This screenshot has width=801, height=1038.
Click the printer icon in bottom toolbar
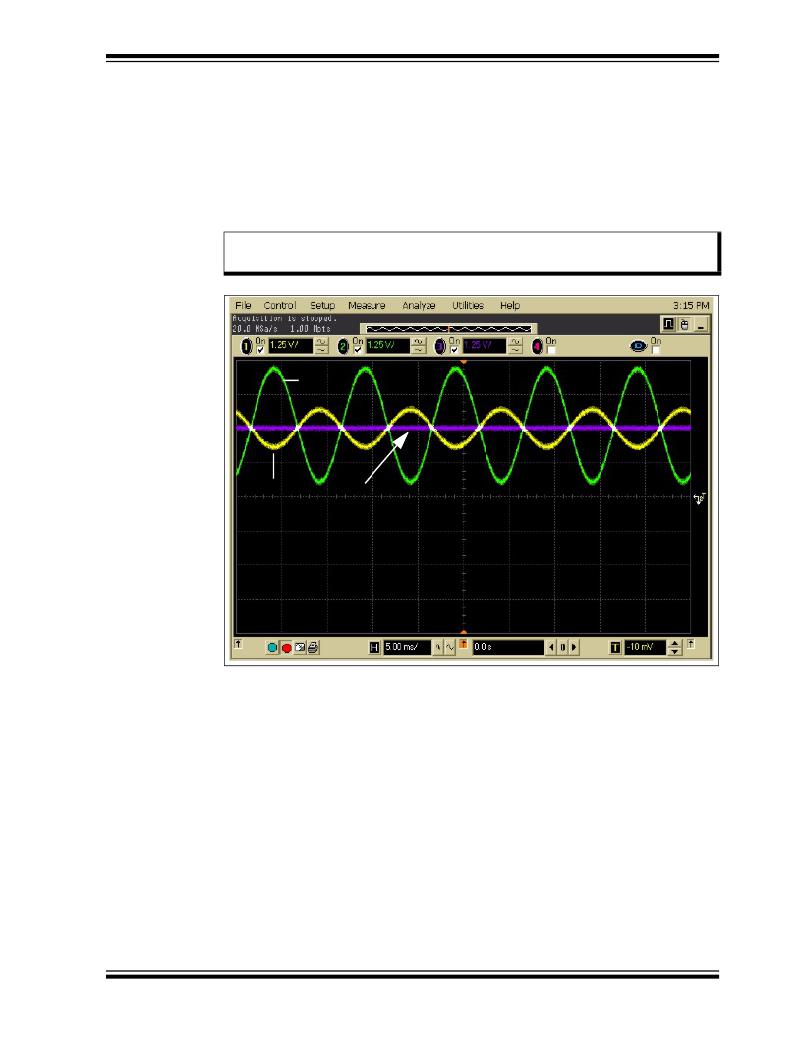coord(314,647)
